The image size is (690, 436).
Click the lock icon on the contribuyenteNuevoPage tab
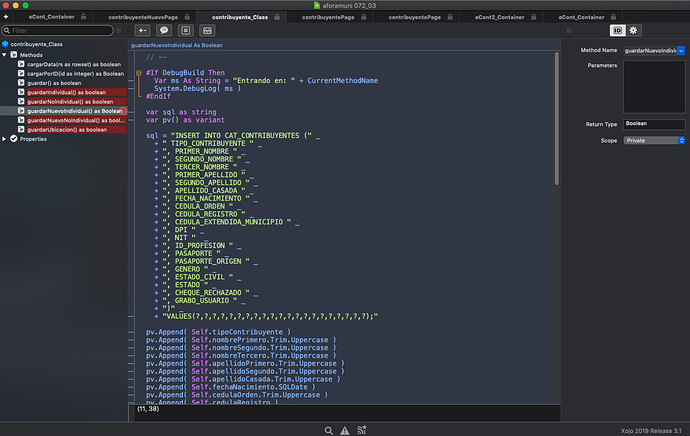187,17
